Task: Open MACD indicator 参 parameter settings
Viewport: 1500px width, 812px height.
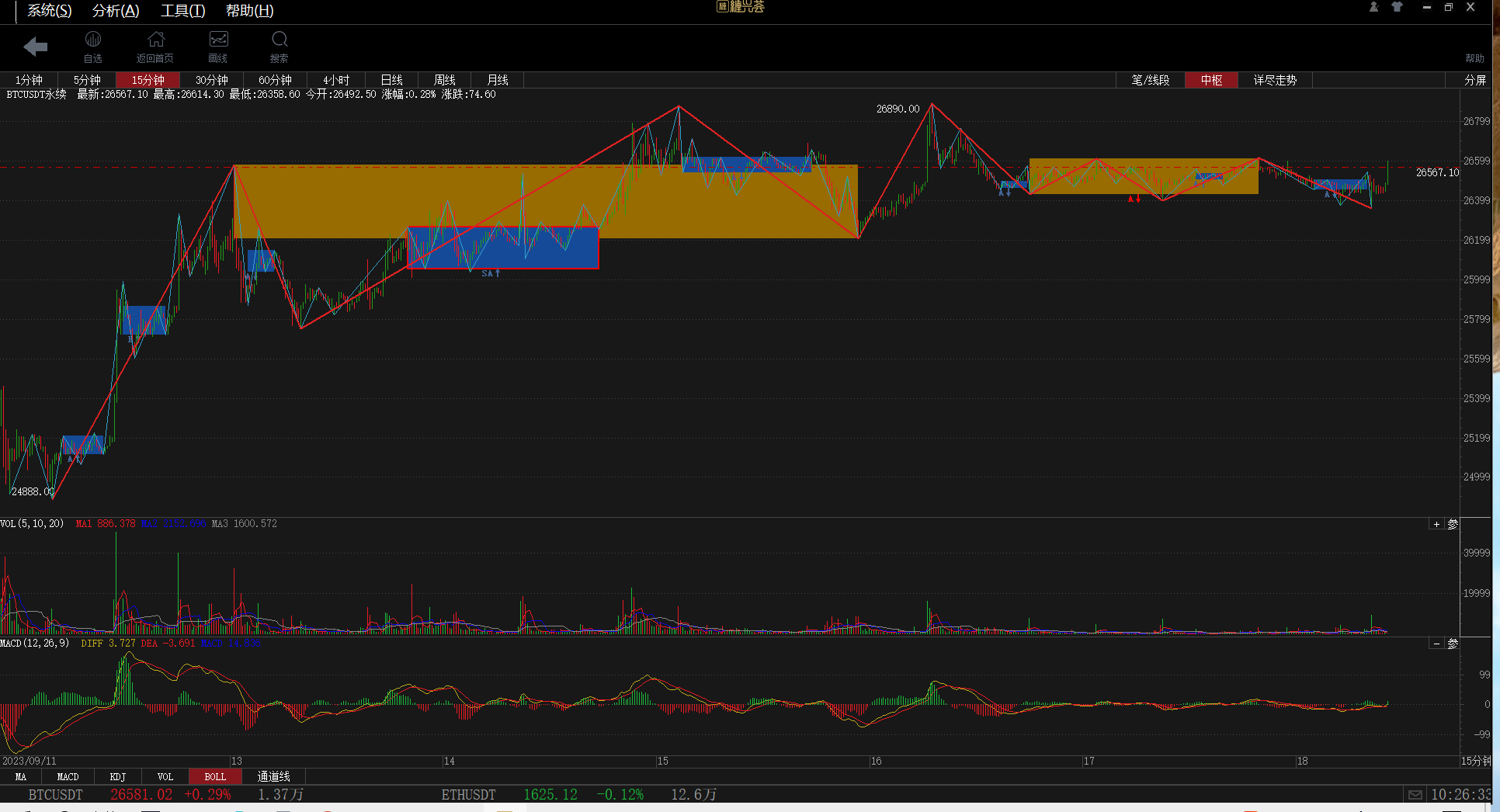Action: [x=1453, y=644]
